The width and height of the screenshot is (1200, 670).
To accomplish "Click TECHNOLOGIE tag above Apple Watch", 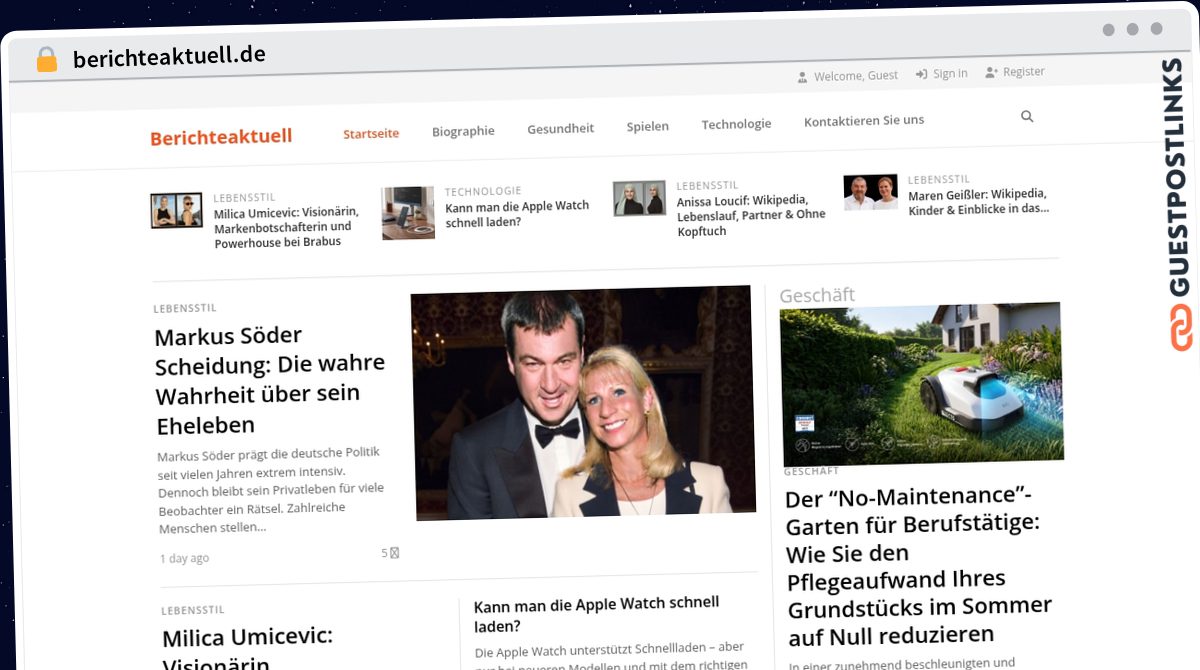I will [483, 191].
